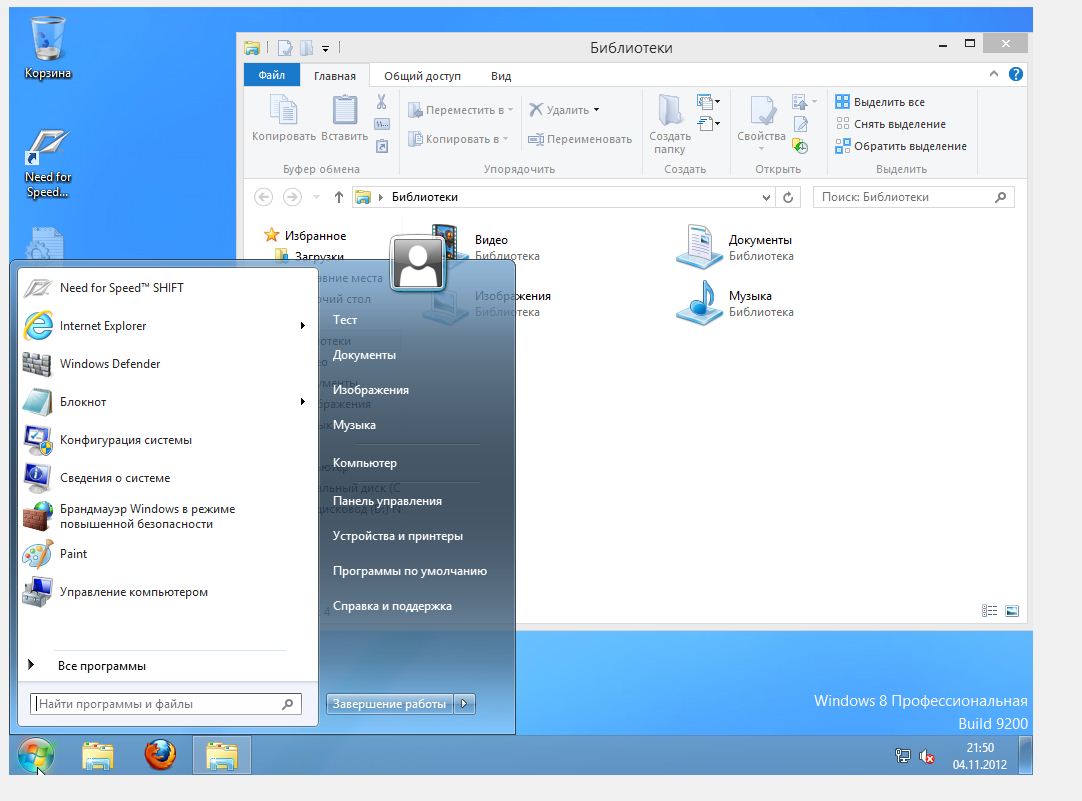Open Справка и поддержка from Start menu
Screen dimensions: 1082x801
(x=392, y=606)
